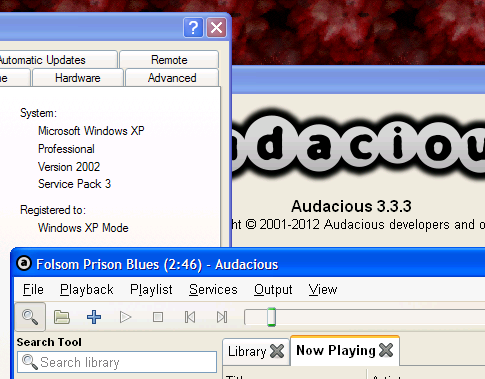Toggle the Search Tool magnifier button

click(30, 317)
